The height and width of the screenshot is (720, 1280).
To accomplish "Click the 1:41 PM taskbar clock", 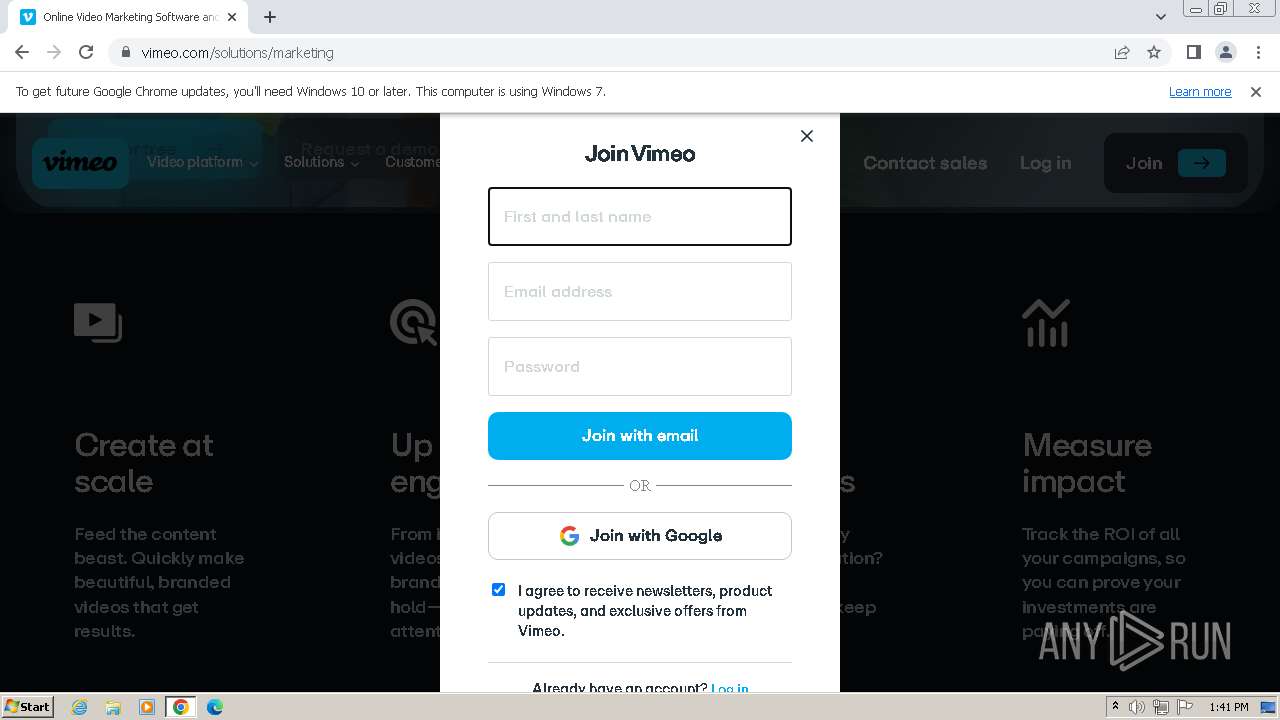I will (x=1228, y=707).
